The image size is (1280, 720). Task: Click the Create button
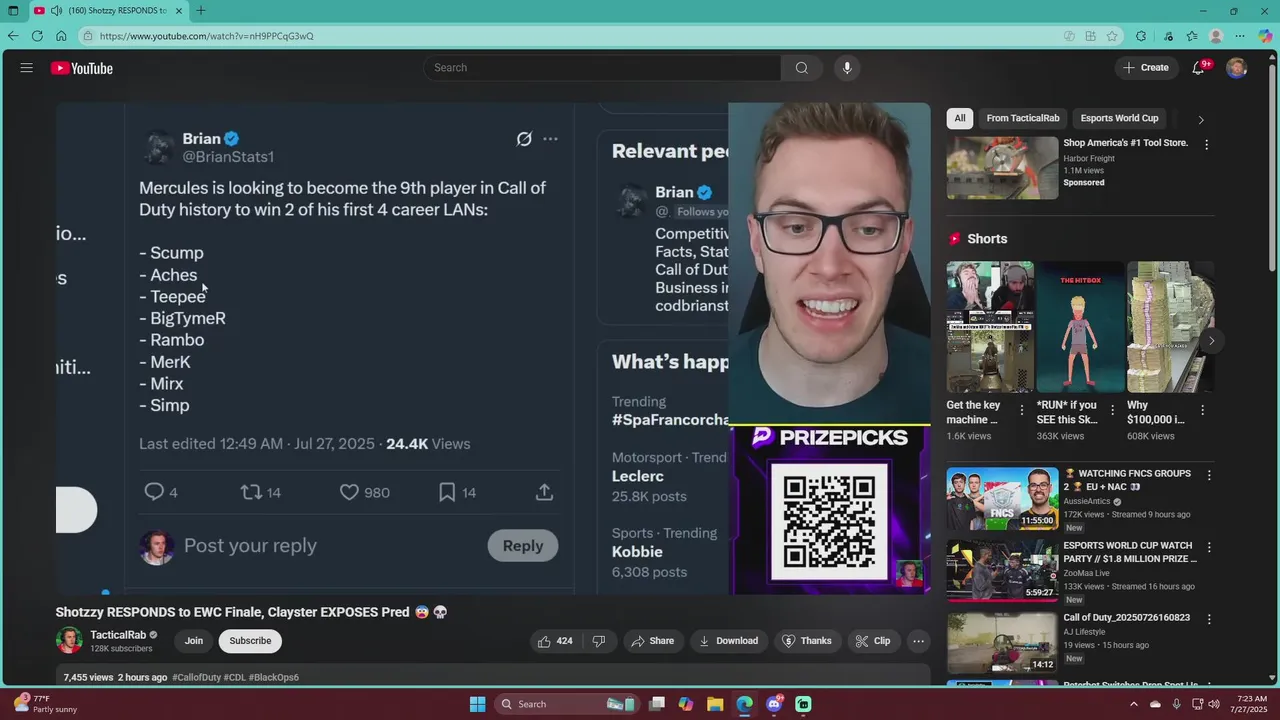1145,68
